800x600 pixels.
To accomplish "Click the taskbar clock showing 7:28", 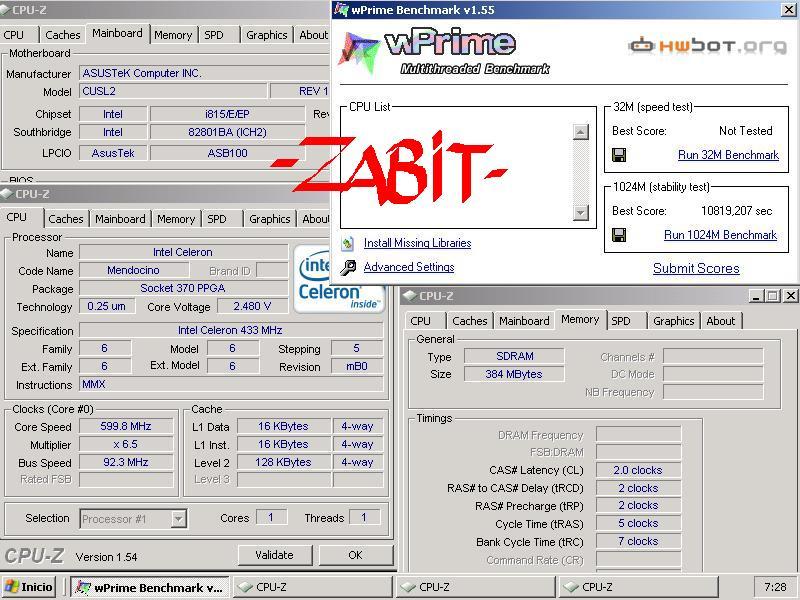I will coord(775,587).
